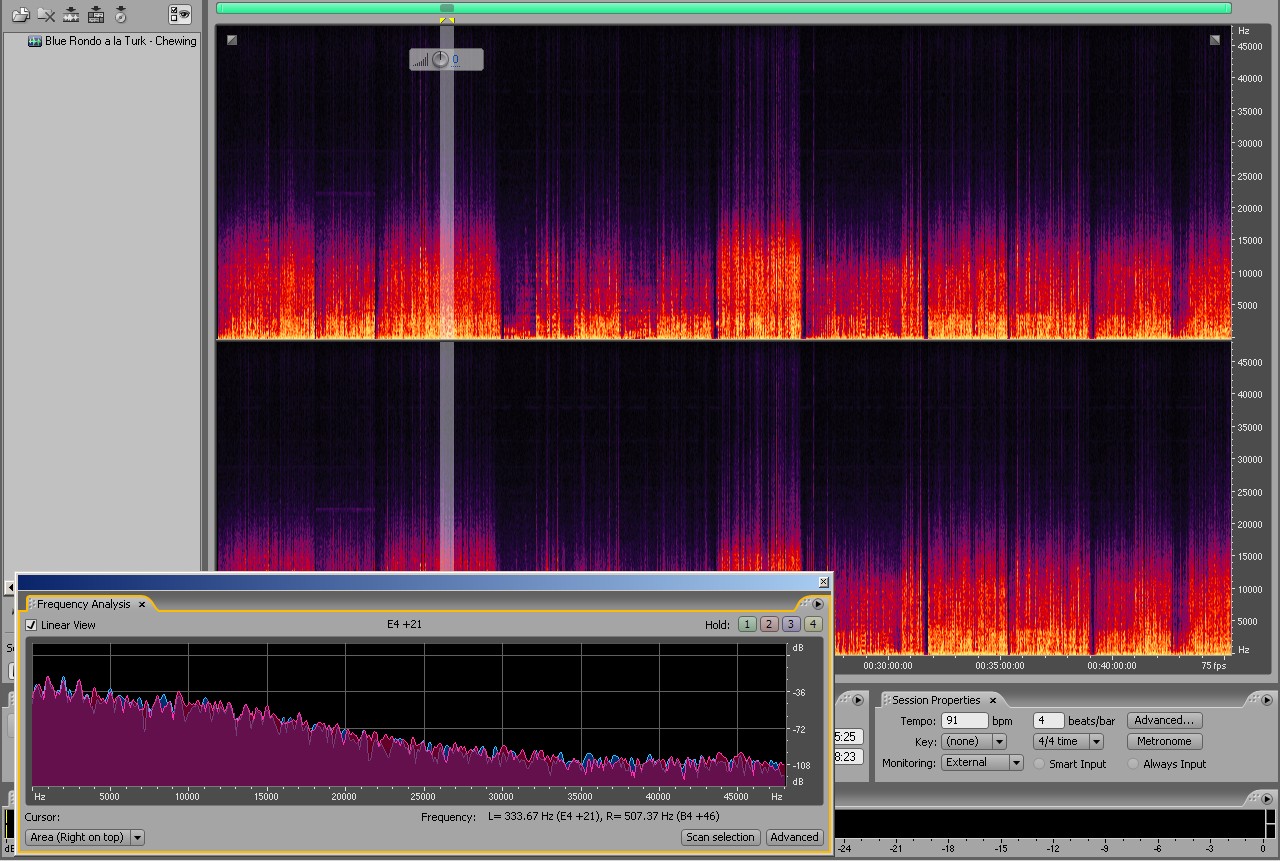Click the yellow selection marker above the spectrogram

point(447,20)
